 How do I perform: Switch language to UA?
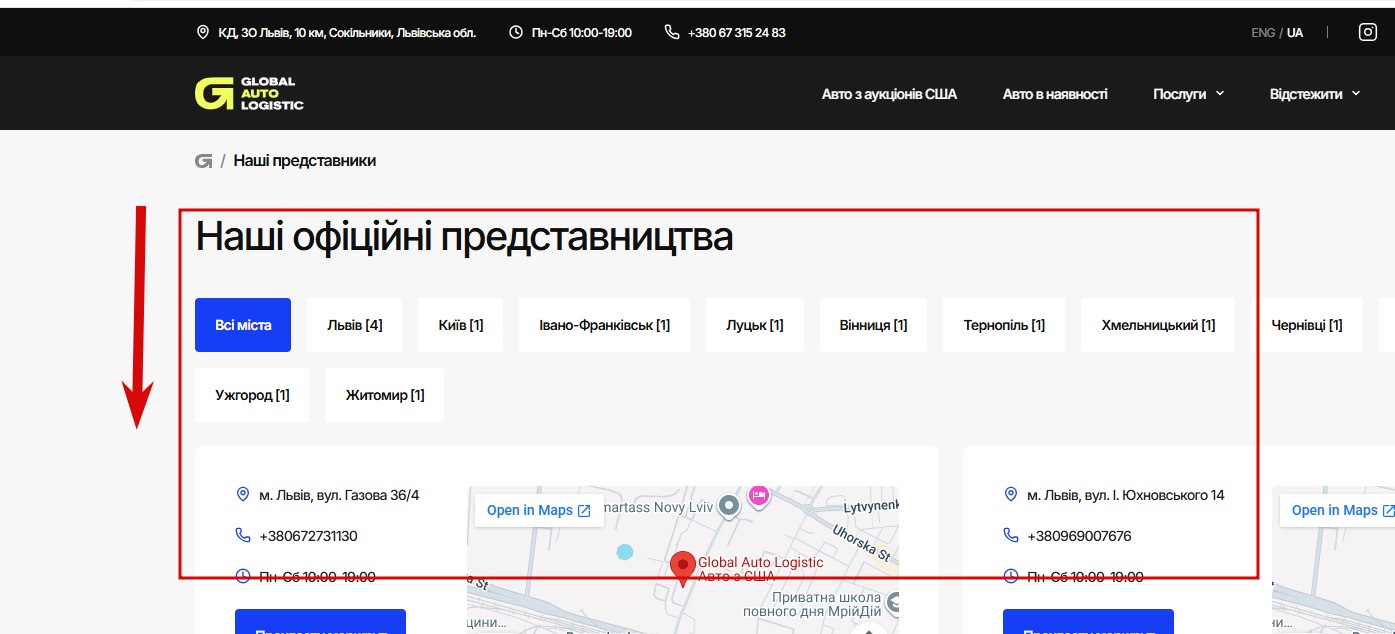tap(1295, 32)
